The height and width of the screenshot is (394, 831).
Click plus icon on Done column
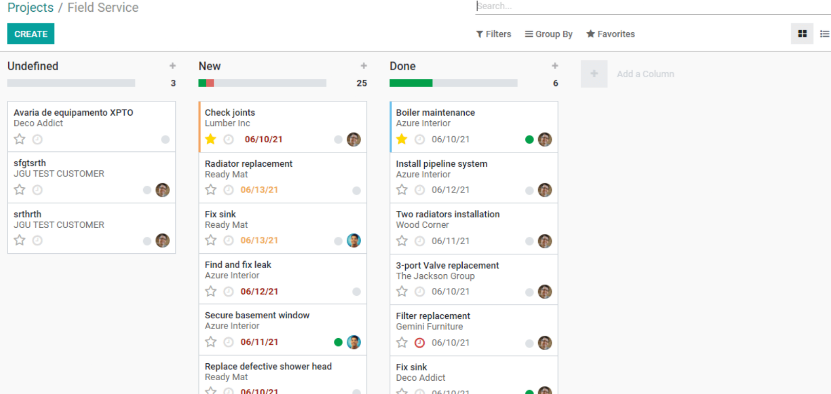[555, 66]
